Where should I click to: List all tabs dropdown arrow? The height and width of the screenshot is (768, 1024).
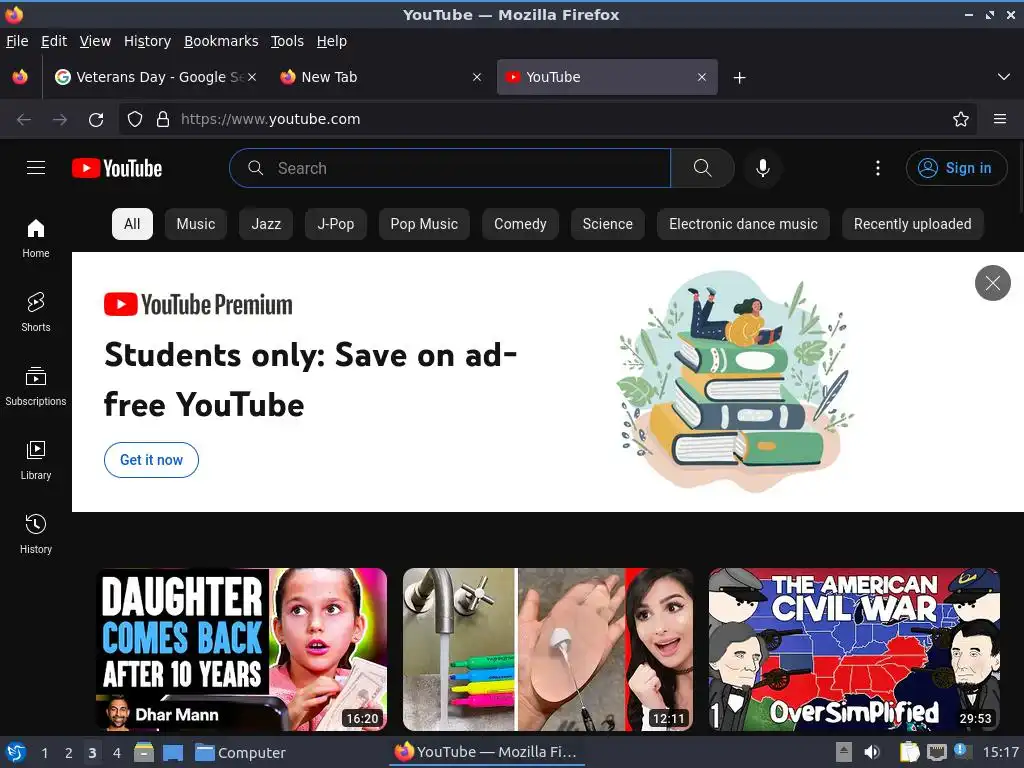click(1004, 77)
